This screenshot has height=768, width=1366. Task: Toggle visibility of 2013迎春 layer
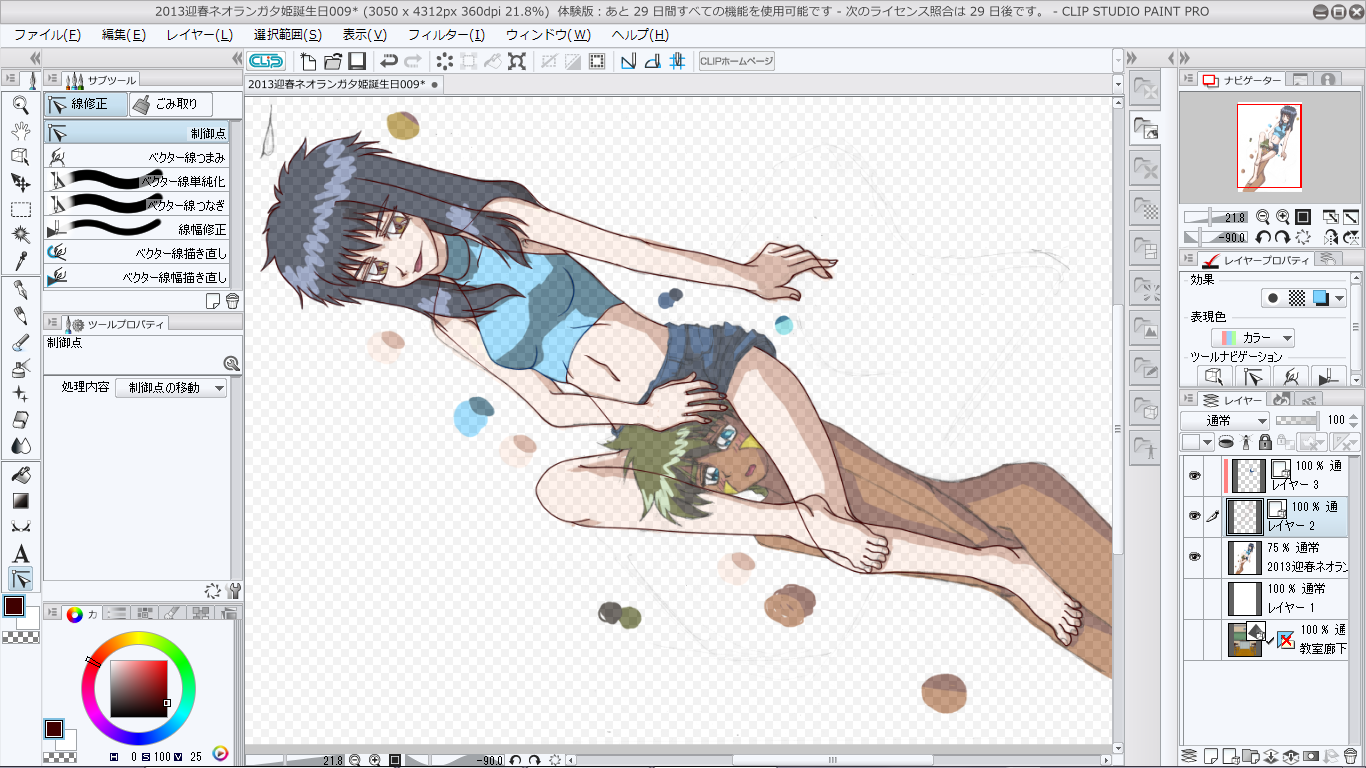point(1193,557)
